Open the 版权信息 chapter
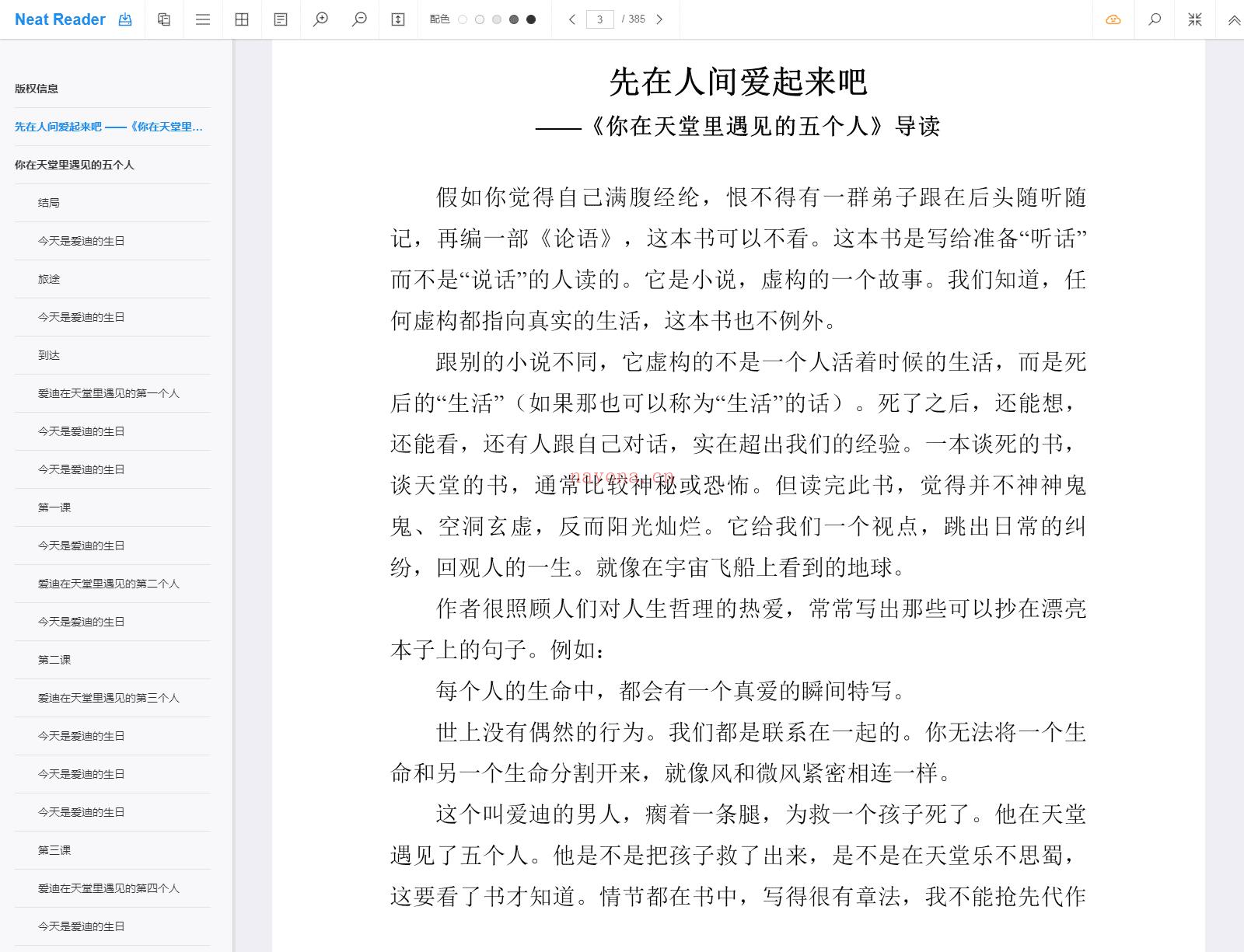Image resolution: width=1244 pixels, height=952 pixels. pos(37,89)
